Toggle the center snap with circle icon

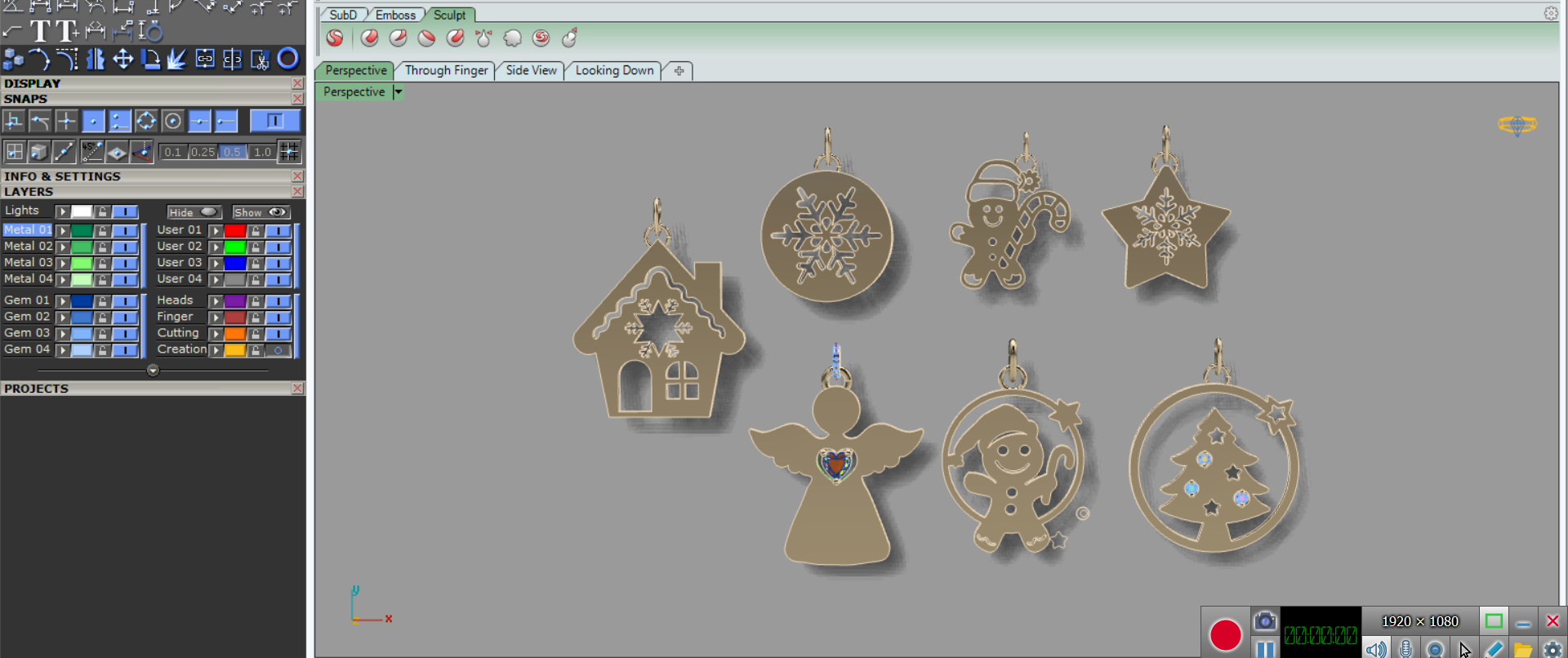pos(172,122)
